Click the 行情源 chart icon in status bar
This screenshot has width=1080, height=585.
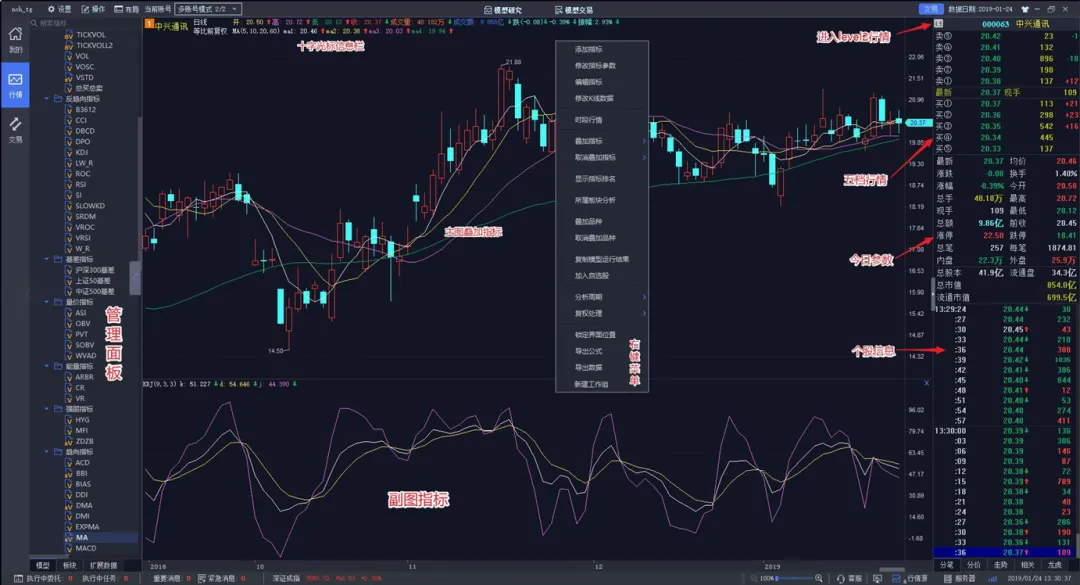pos(896,578)
